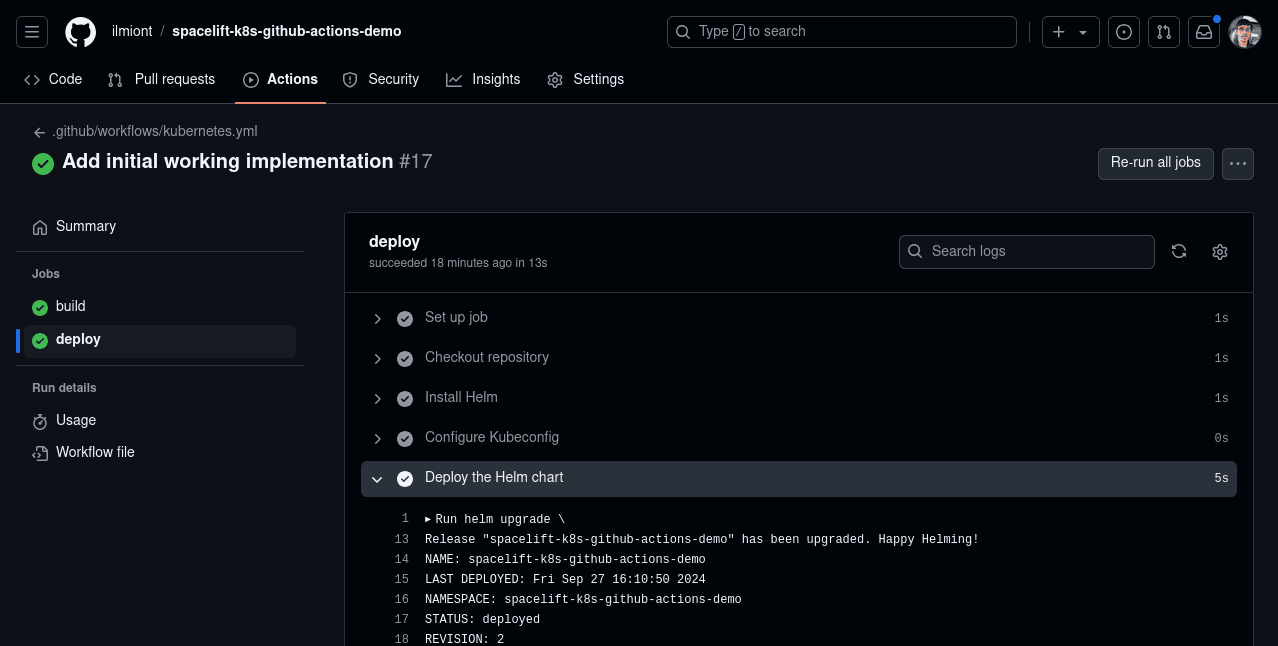The image size is (1278, 646).
Task: Expand the Set up job step
Action: [x=799, y=318]
